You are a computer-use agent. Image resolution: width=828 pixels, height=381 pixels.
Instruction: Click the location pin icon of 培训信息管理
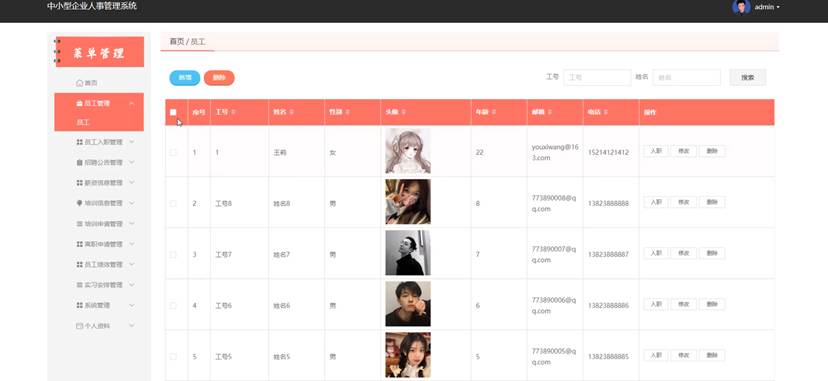pos(79,203)
